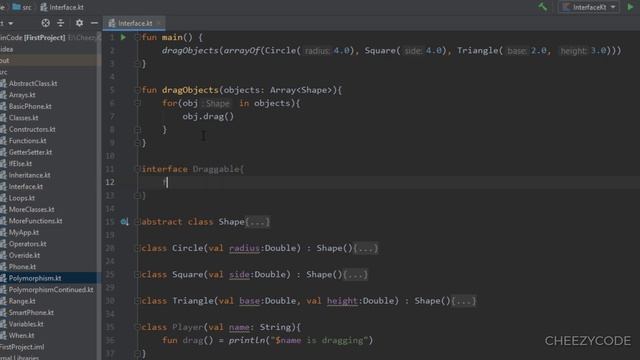The image size is (640, 360).
Task: Select FirstProject root in tree
Action: click(x=33, y=38)
